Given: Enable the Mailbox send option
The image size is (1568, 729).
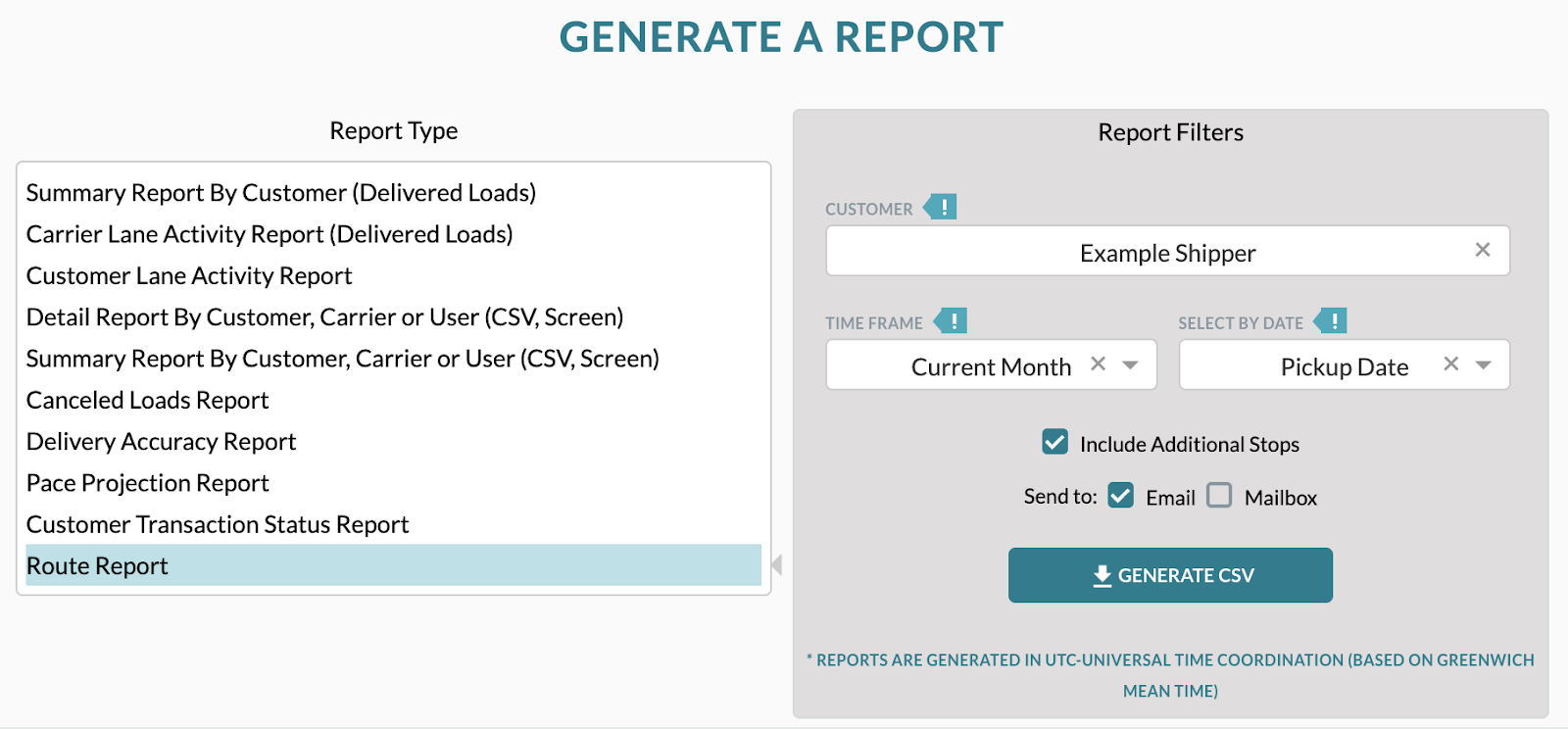Looking at the screenshot, I should tap(1218, 496).
